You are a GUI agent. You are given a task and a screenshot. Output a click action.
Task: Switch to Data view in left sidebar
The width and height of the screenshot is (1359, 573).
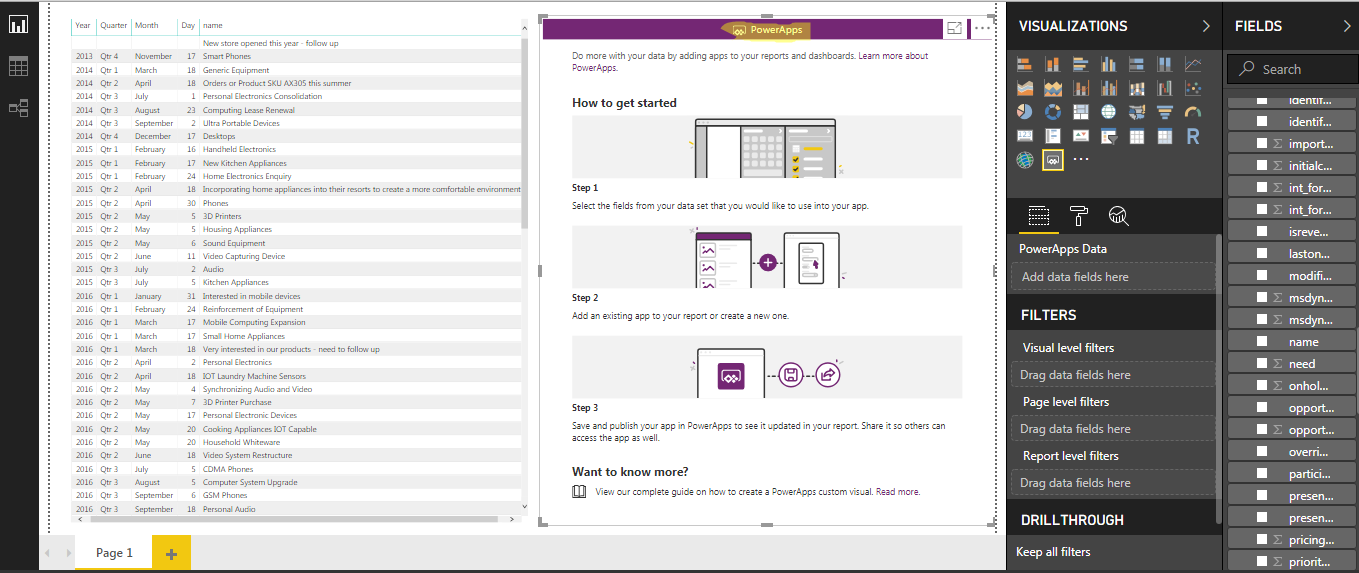(18, 67)
